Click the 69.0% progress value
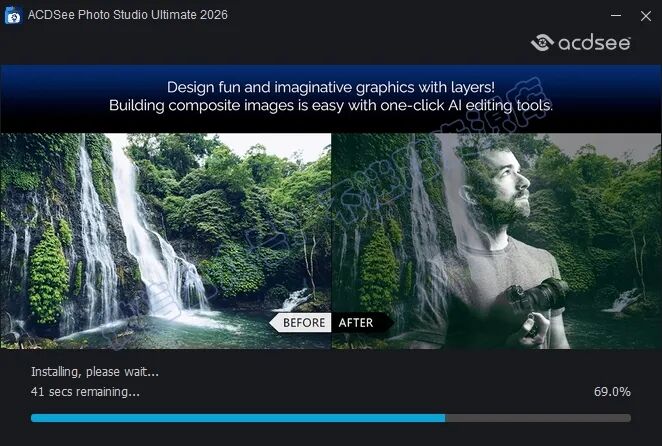662x446 pixels. [x=612, y=392]
